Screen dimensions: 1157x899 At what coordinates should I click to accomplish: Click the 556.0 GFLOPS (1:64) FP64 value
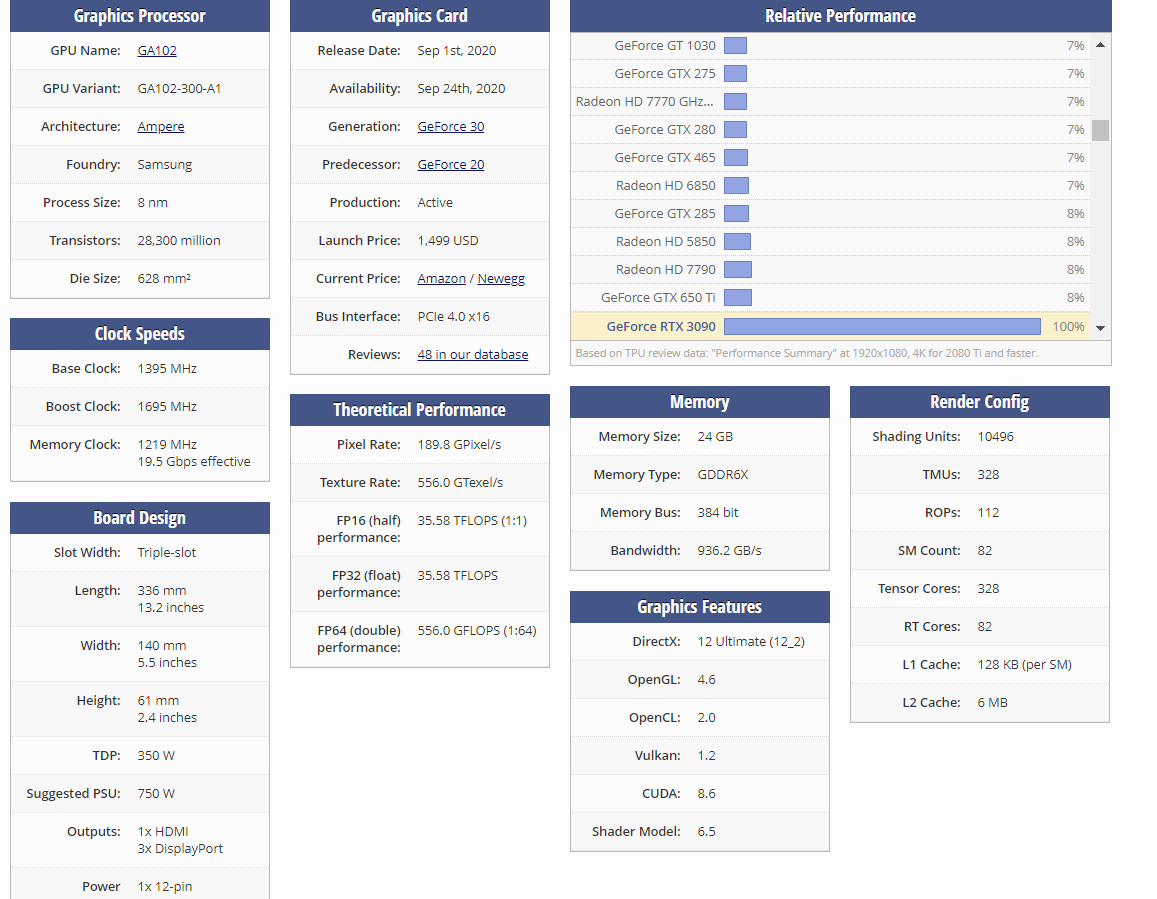[477, 630]
